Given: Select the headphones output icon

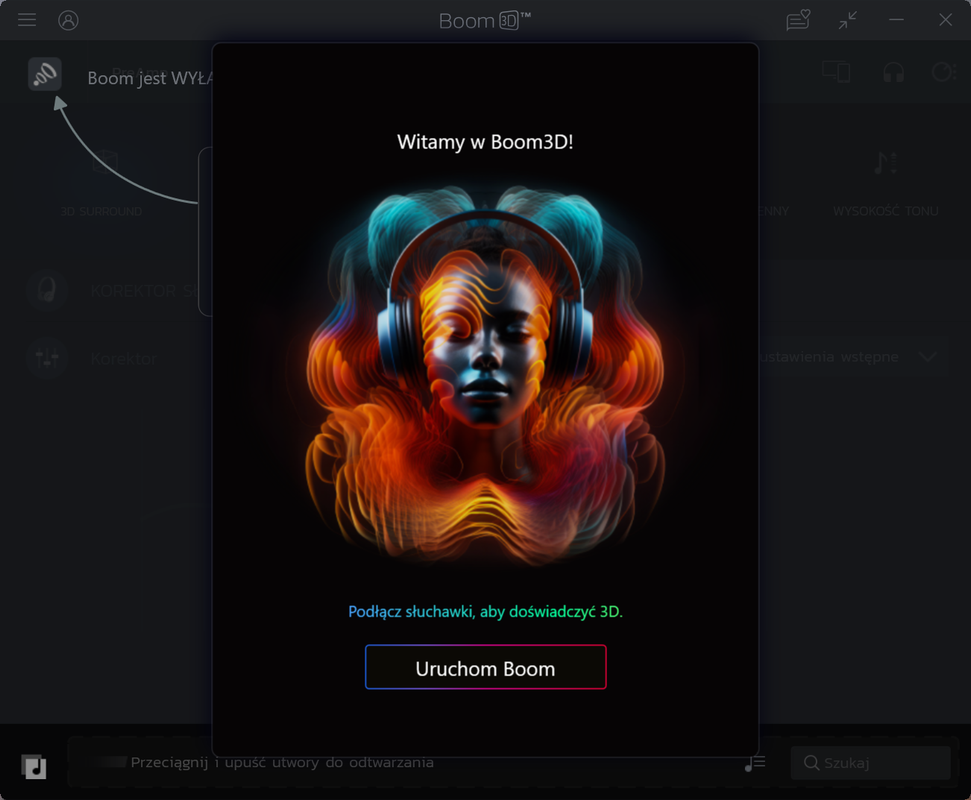Looking at the screenshot, I should (893, 72).
